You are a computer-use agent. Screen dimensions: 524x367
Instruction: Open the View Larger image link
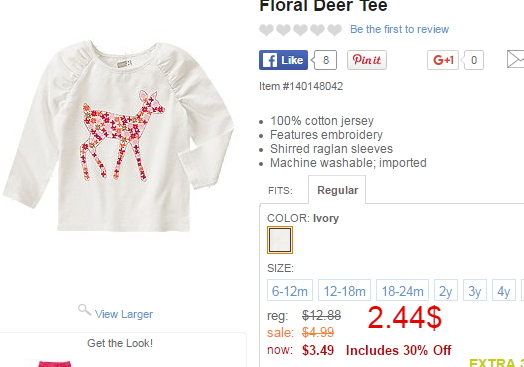point(124,314)
